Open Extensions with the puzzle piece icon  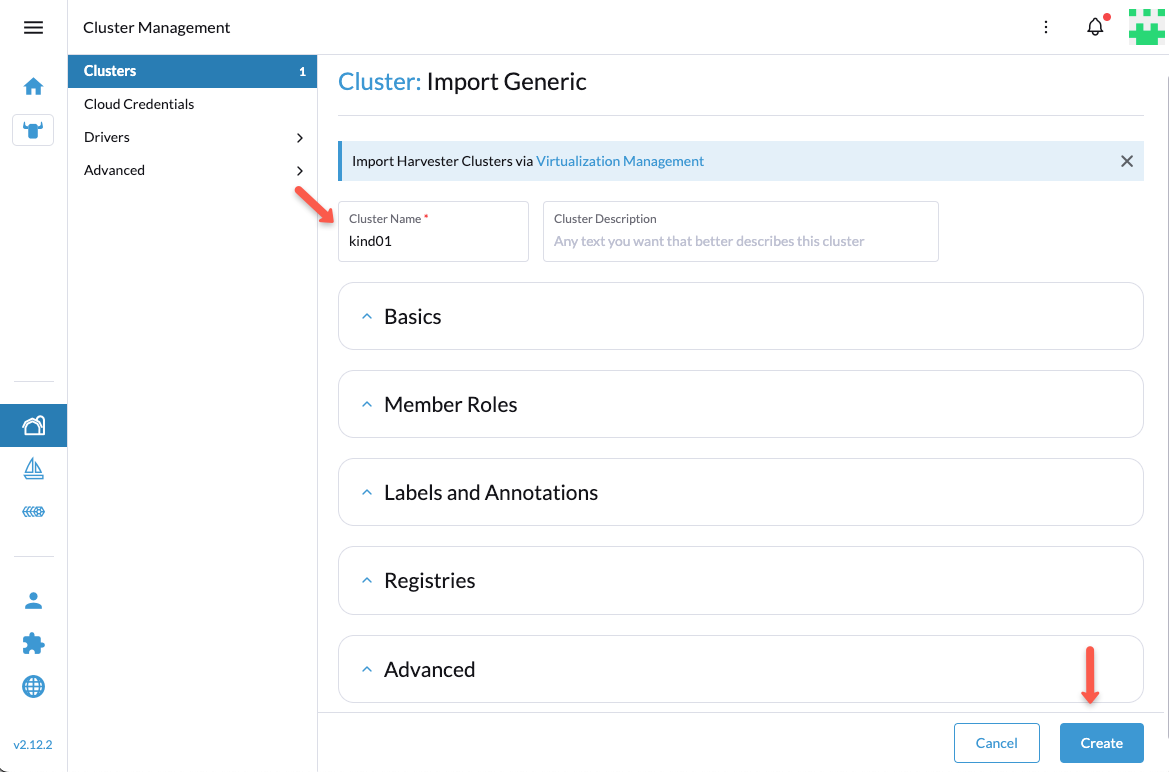pyautogui.click(x=33, y=643)
